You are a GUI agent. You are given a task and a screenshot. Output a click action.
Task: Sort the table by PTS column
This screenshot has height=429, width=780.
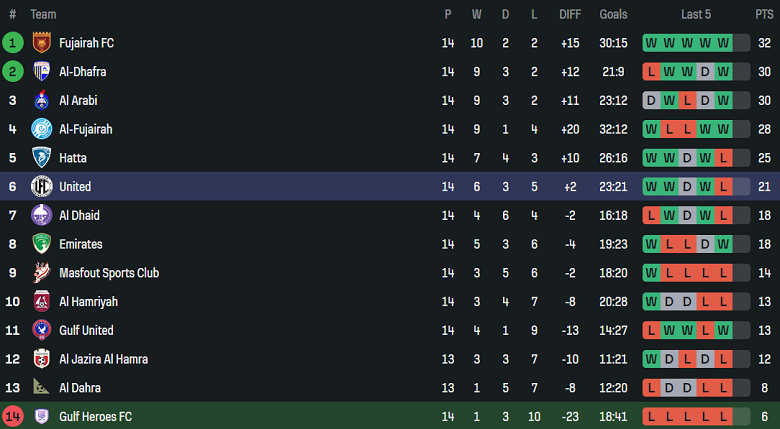[764, 14]
